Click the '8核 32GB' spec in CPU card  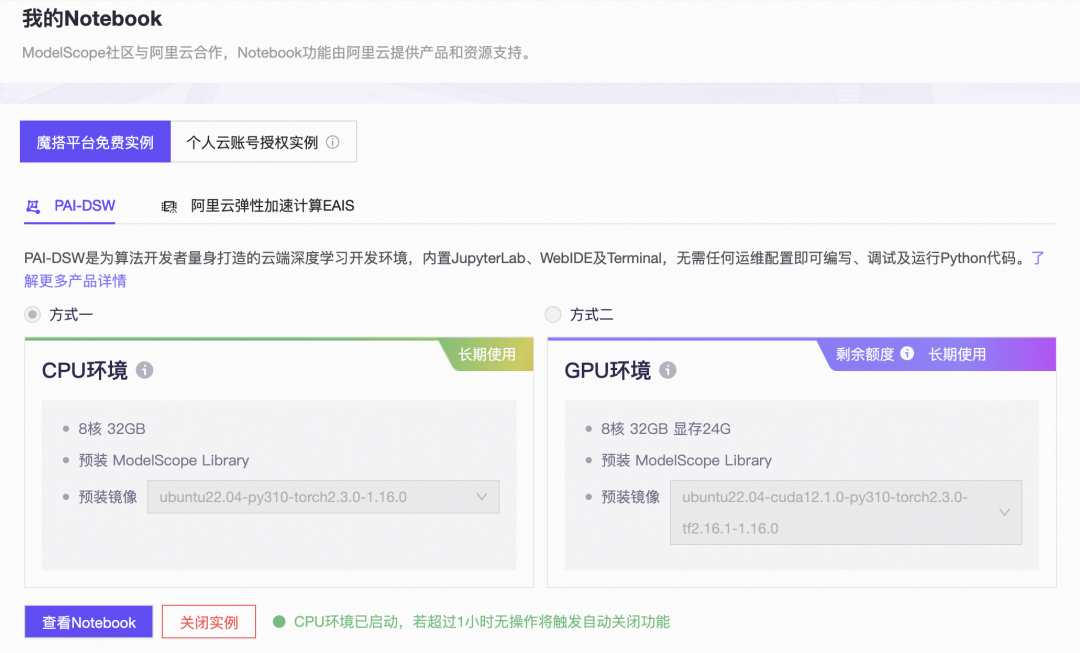pos(112,428)
